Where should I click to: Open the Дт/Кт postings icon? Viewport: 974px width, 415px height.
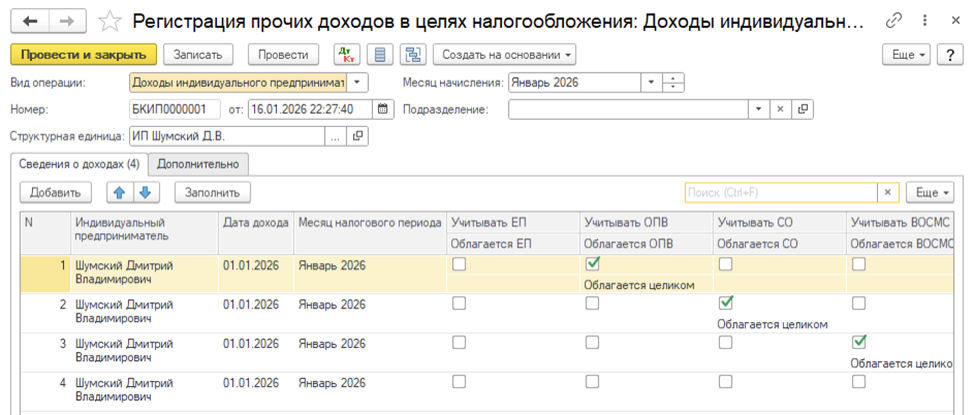coord(347,54)
